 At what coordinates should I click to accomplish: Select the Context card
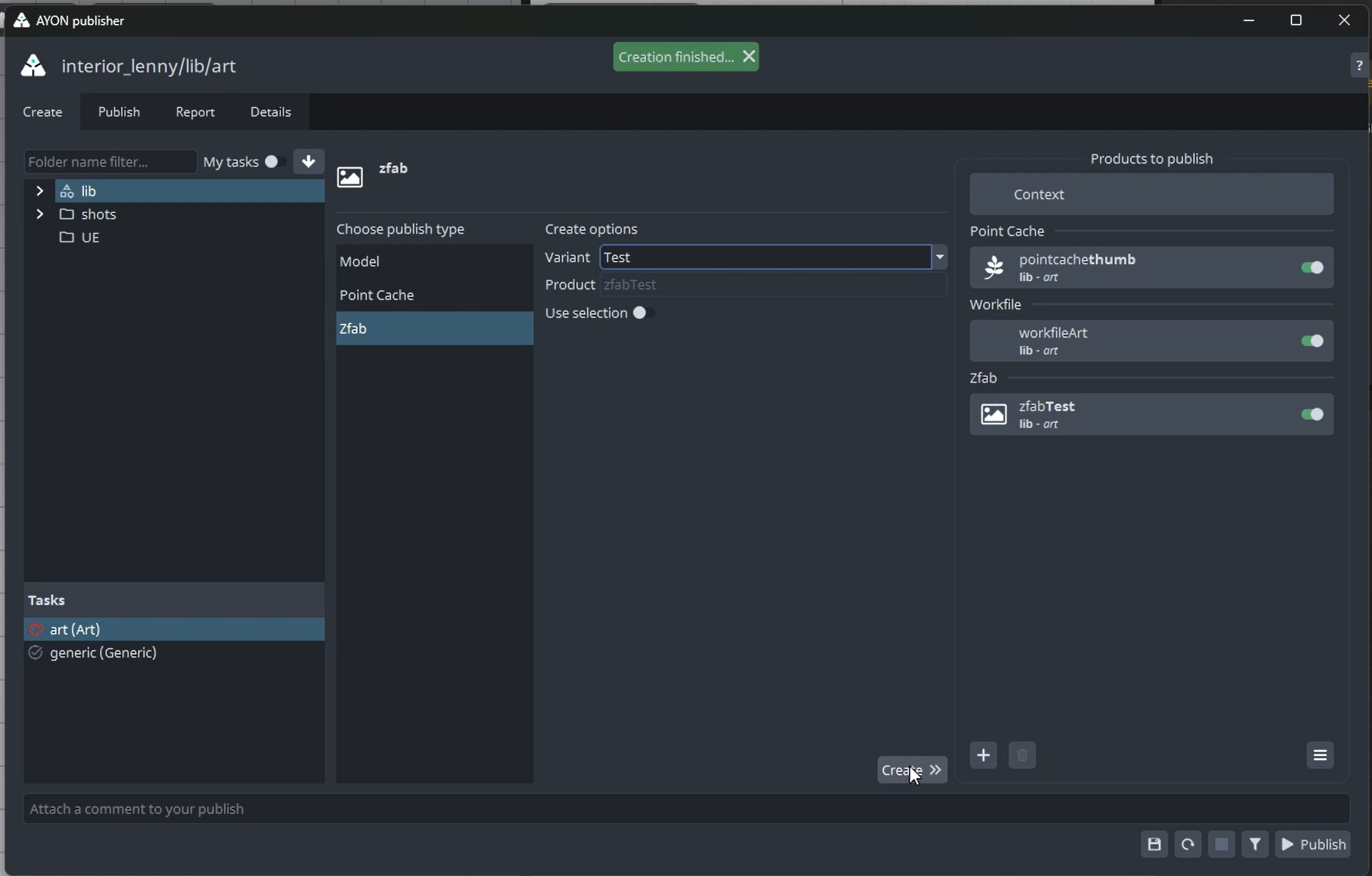(x=1151, y=194)
